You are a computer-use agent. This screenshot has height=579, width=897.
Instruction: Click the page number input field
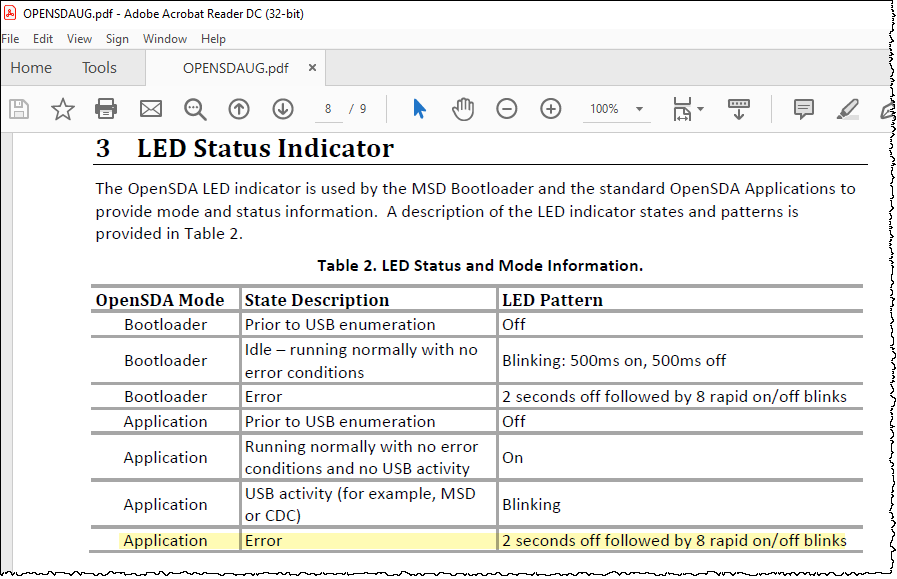[x=328, y=109]
